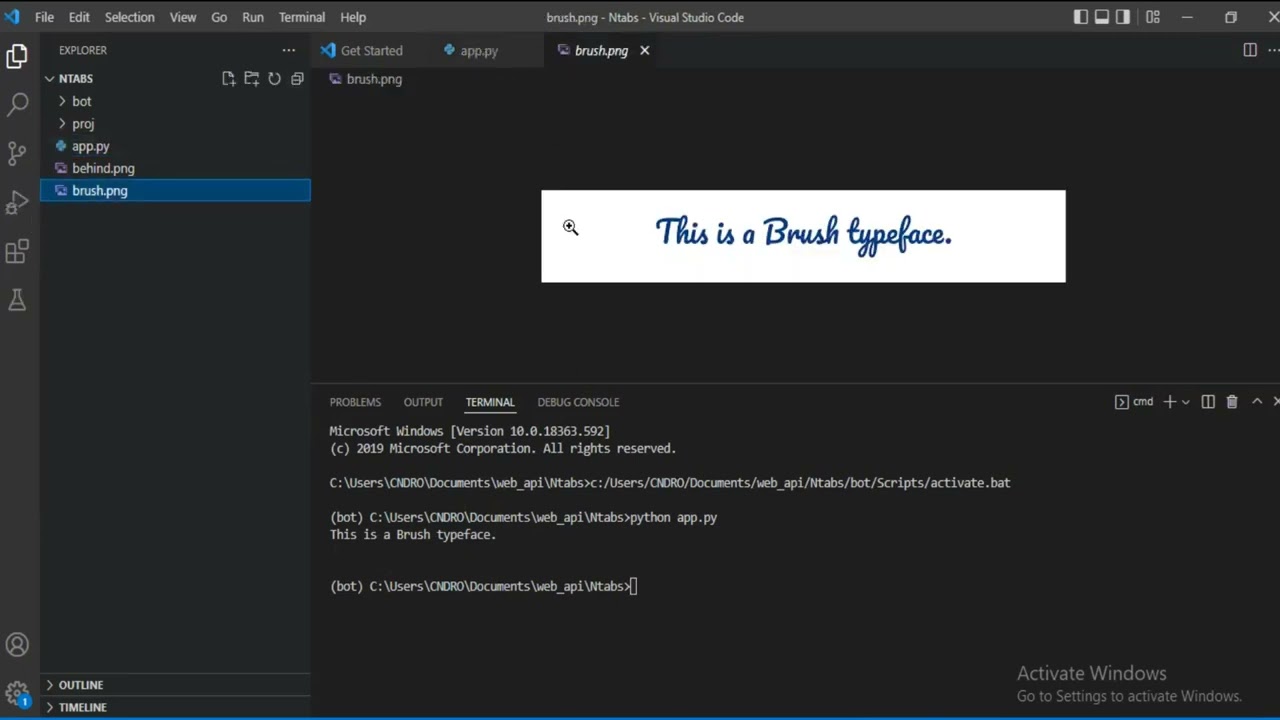Toggle the bottom panel visibility
Viewport: 1280px width, 720px height.
point(1101,17)
